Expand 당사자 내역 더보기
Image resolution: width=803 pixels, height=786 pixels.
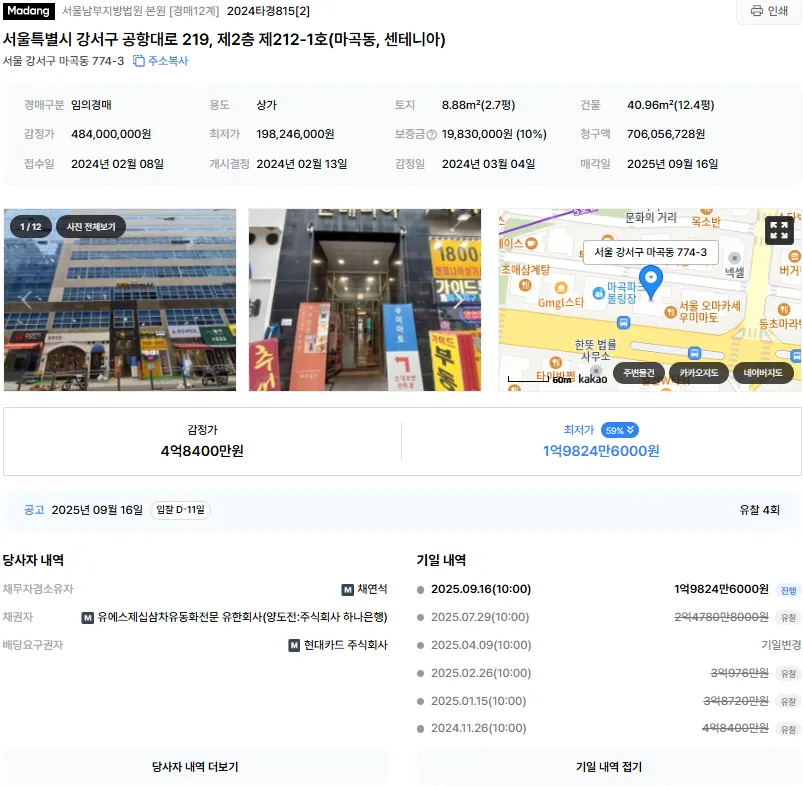point(195,767)
